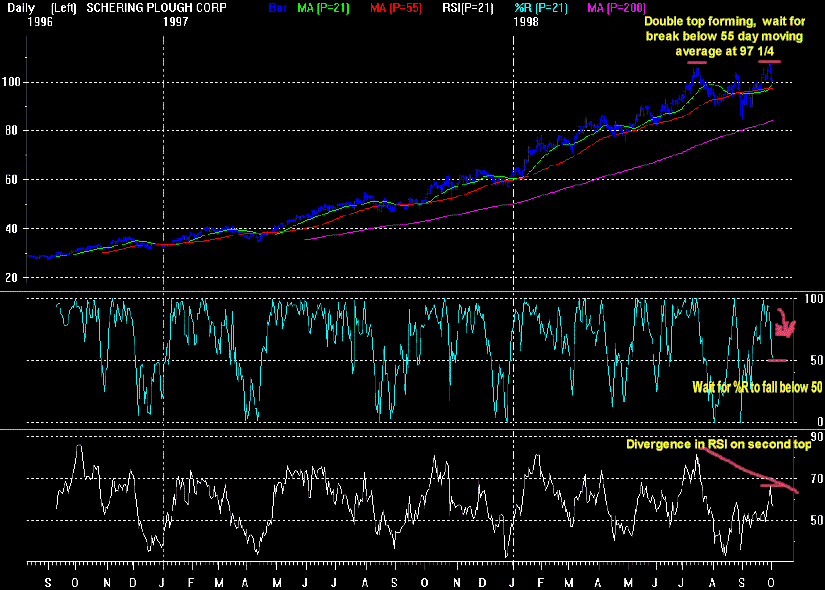Click the cyan '%R (P=21)' legend entry
Screen dimensions: 825x590
point(541,8)
